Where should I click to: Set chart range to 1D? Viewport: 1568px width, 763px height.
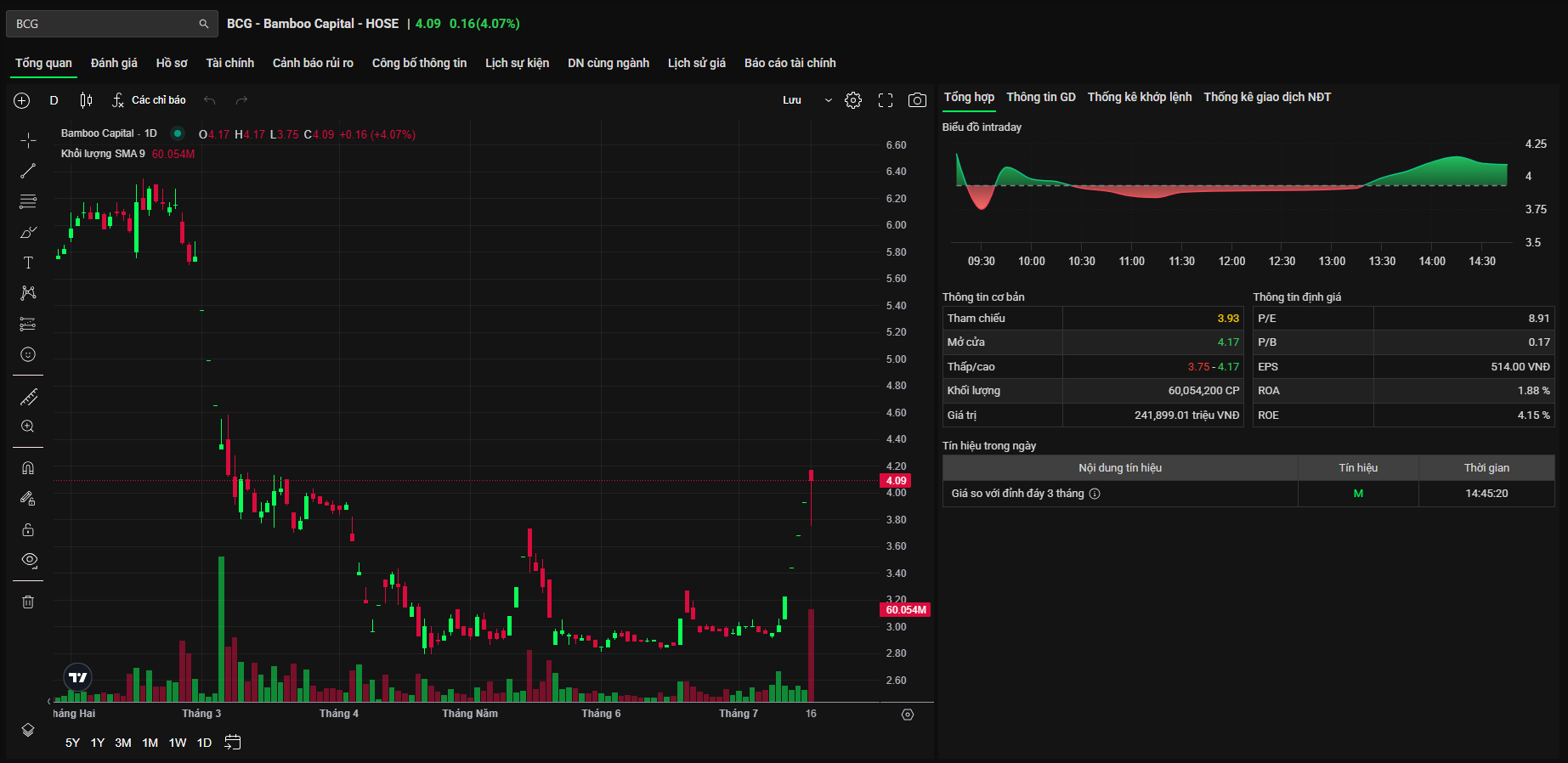tap(204, 743)
